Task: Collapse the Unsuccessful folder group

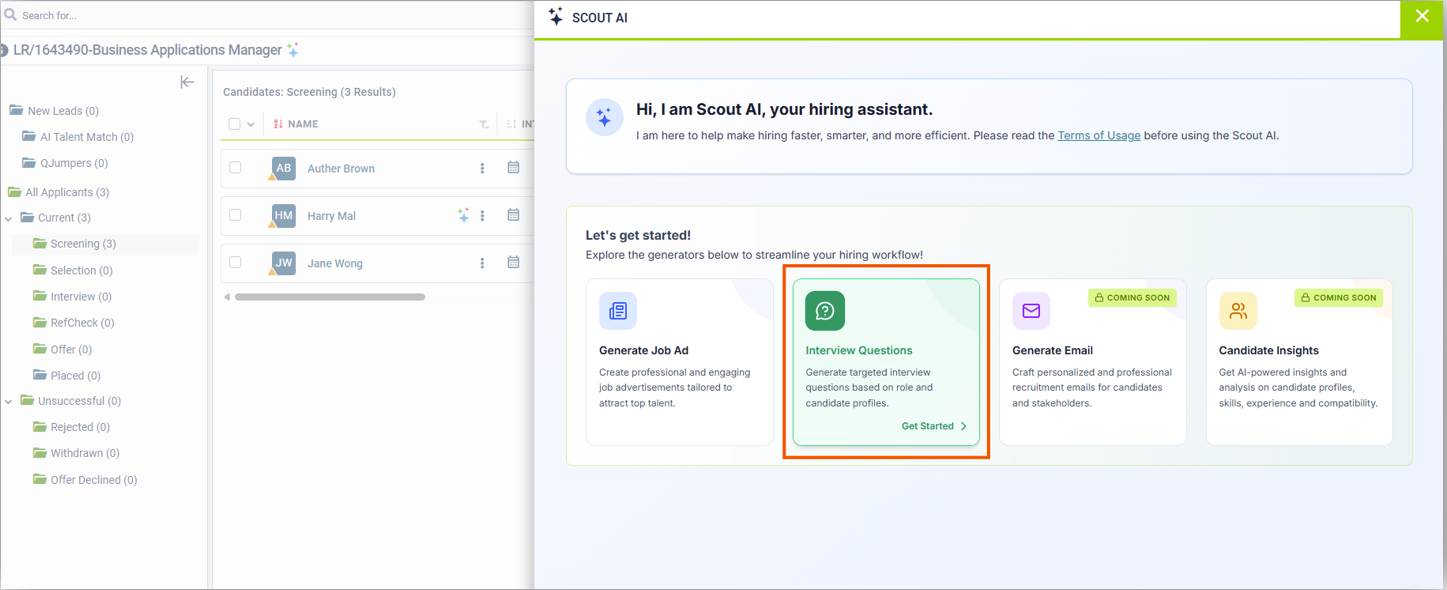Action: click(9, 402)
